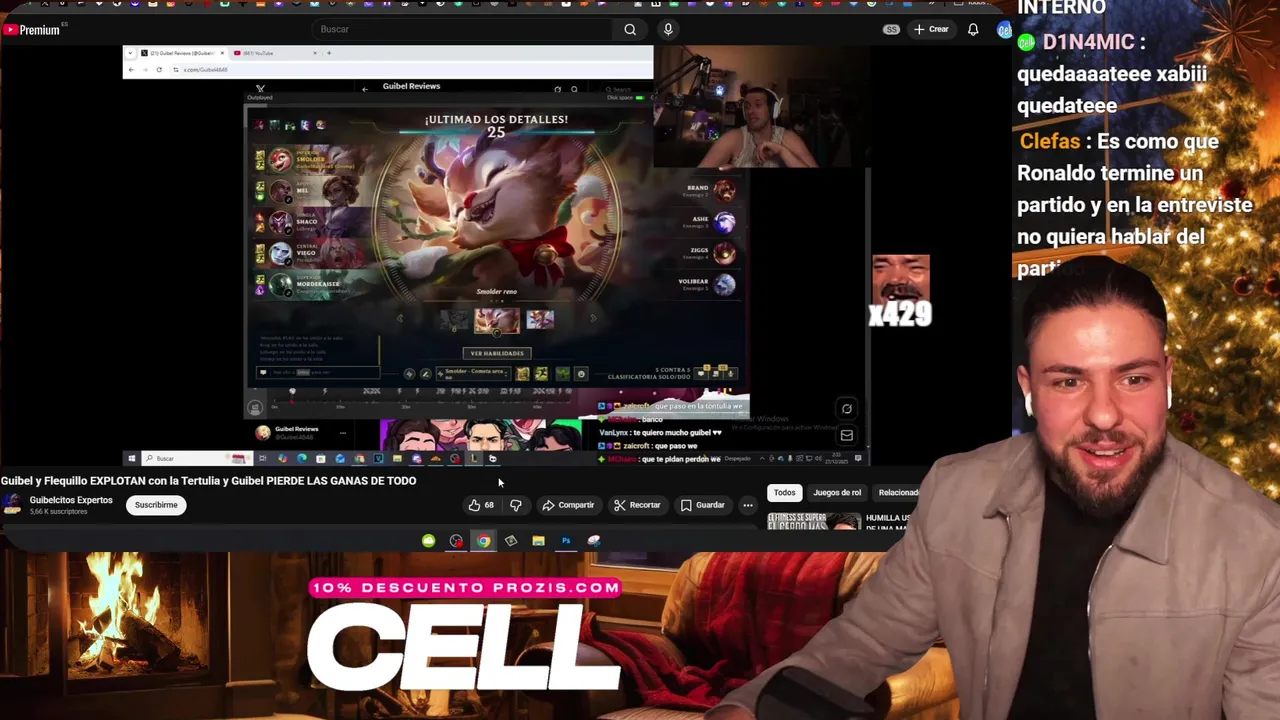The width and height of the screenshot is (1280, 720).
Task: Clip the video with Recortar
Action: click(x=637, y=505)
